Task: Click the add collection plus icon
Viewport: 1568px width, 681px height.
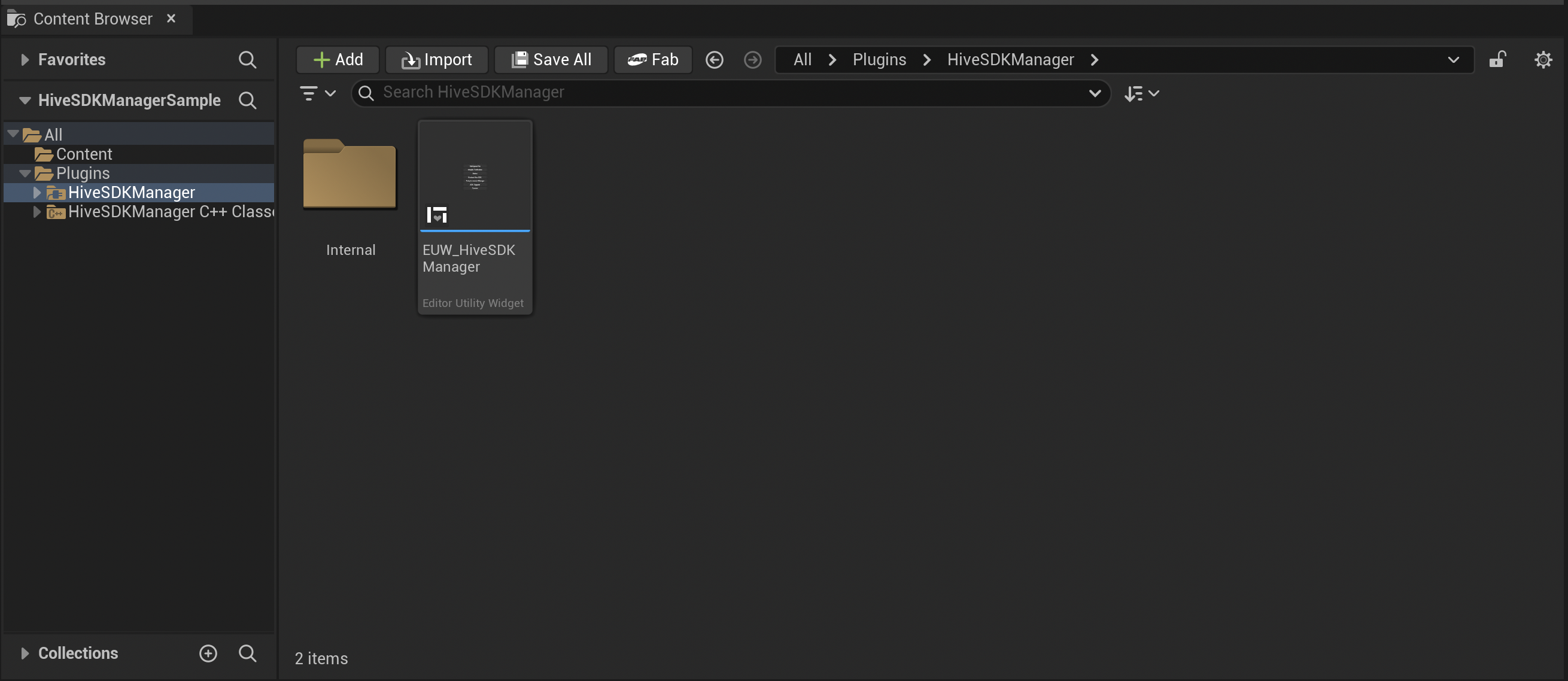Action: click(208, 653)
